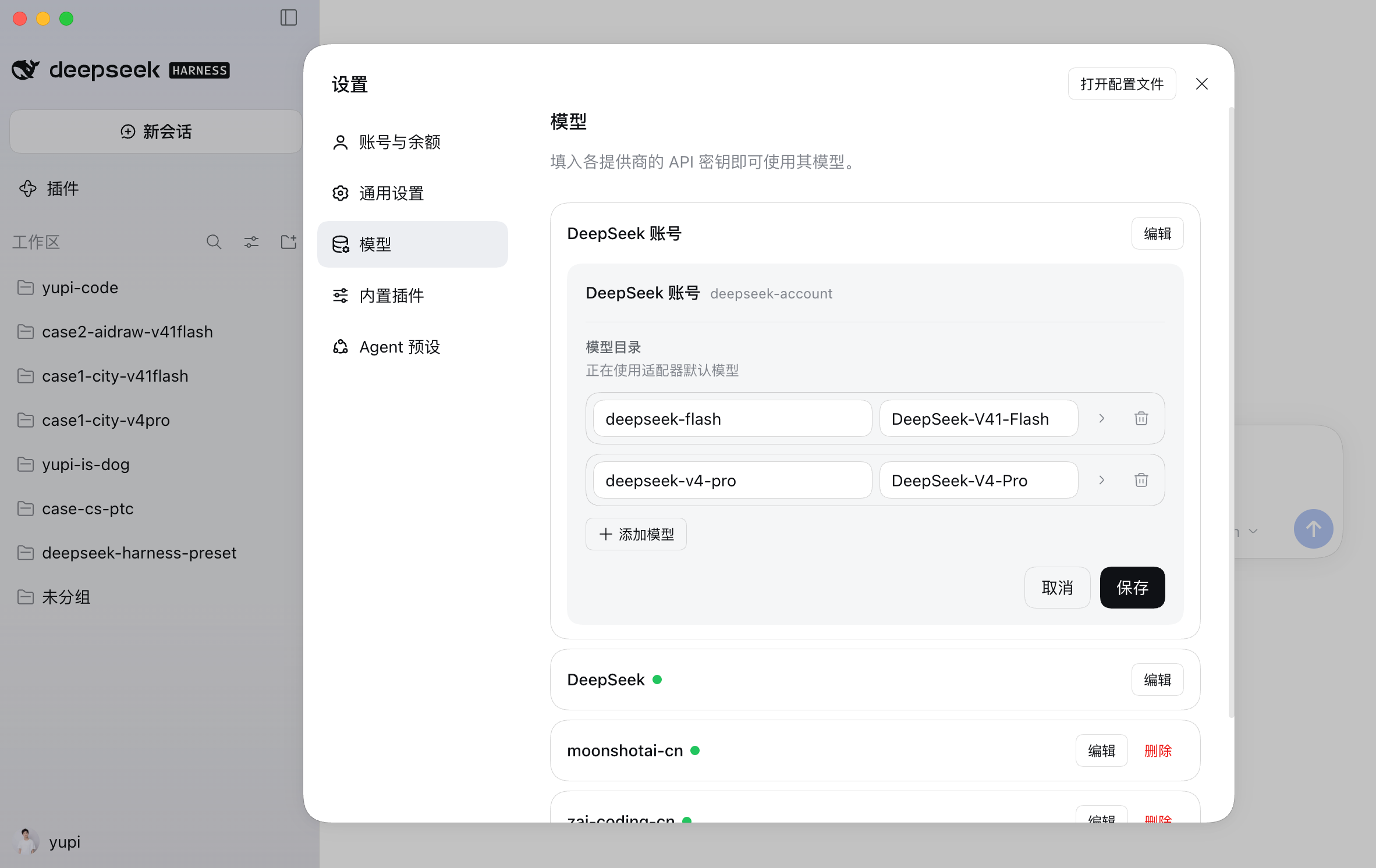Edit the deepseek-flash model ID field
Viewport: 1376px width, 868px height.
point(732,418)
